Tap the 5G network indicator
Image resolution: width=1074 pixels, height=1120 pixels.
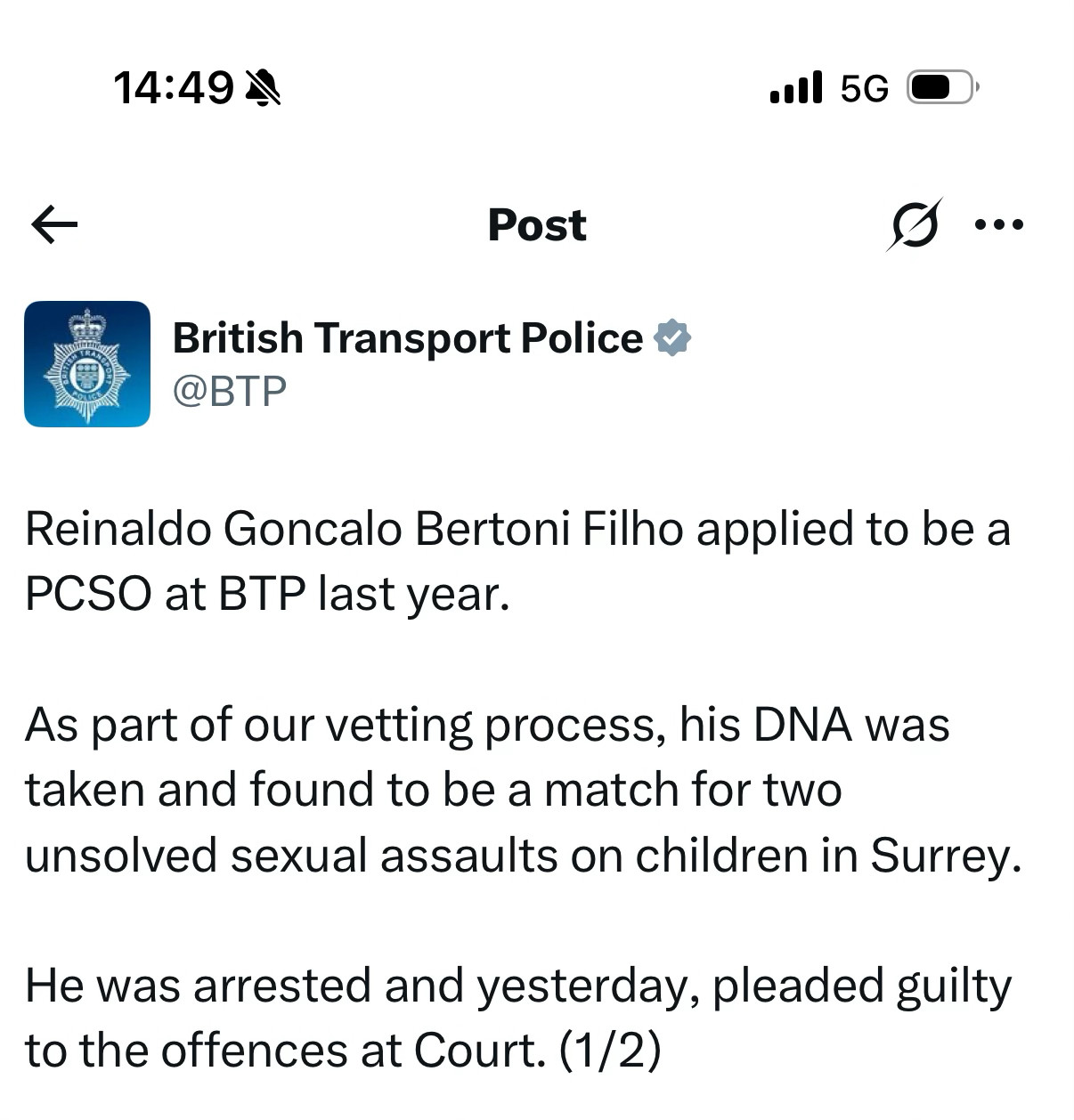click(864, 88)
